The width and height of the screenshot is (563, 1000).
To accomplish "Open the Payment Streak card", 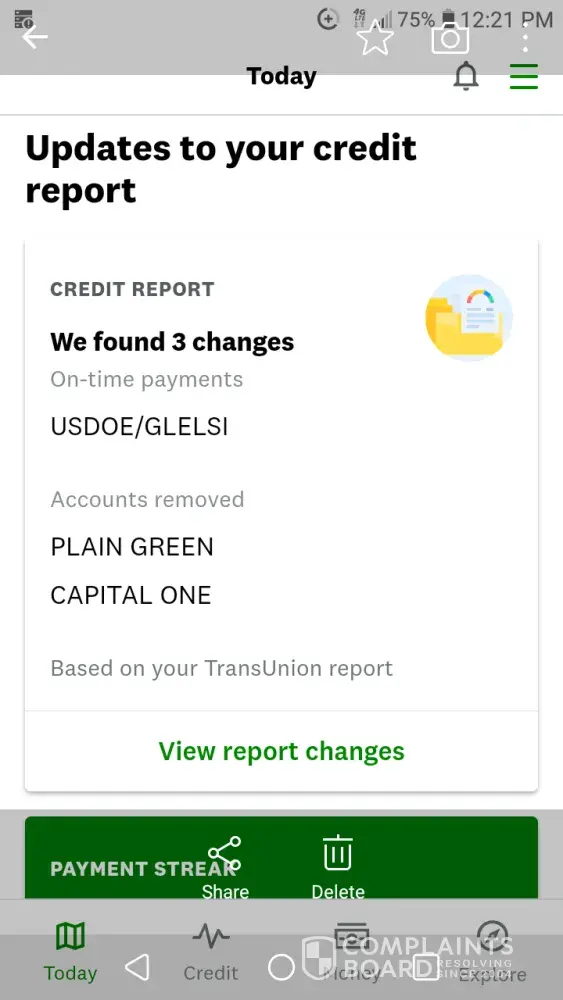I will coord(281,858).
